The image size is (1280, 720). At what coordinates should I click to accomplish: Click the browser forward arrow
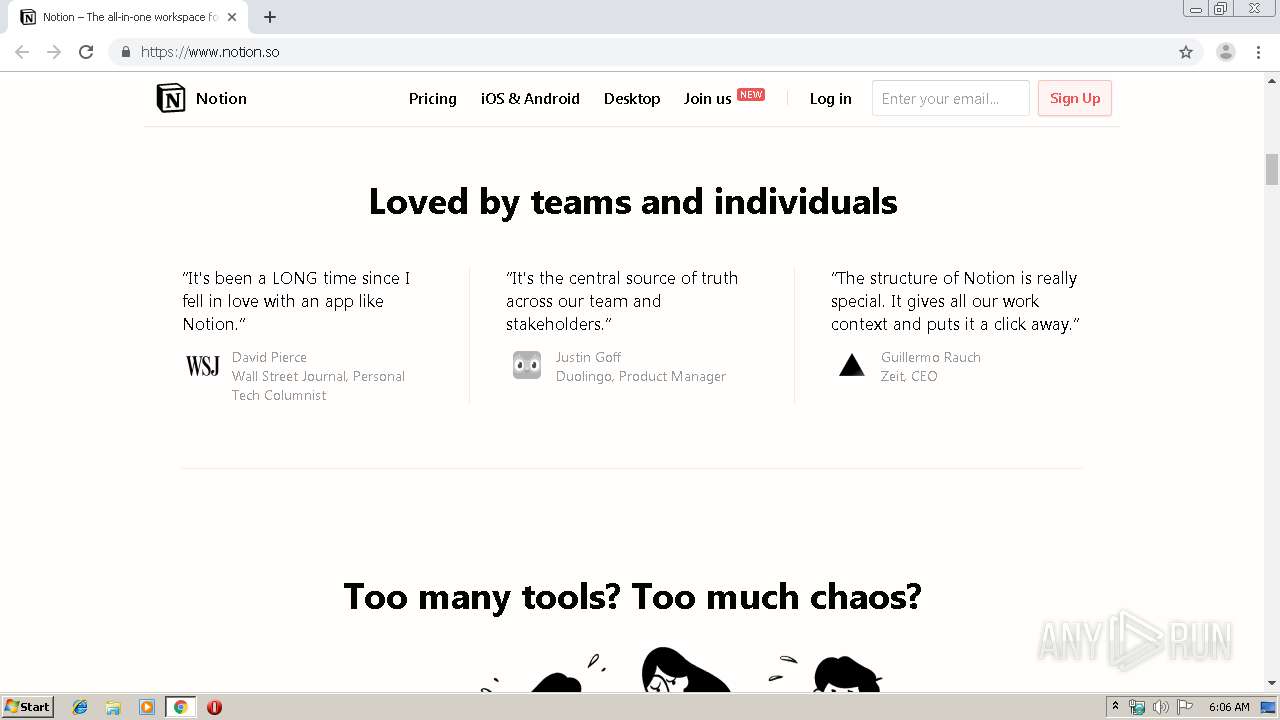[54, 52]
